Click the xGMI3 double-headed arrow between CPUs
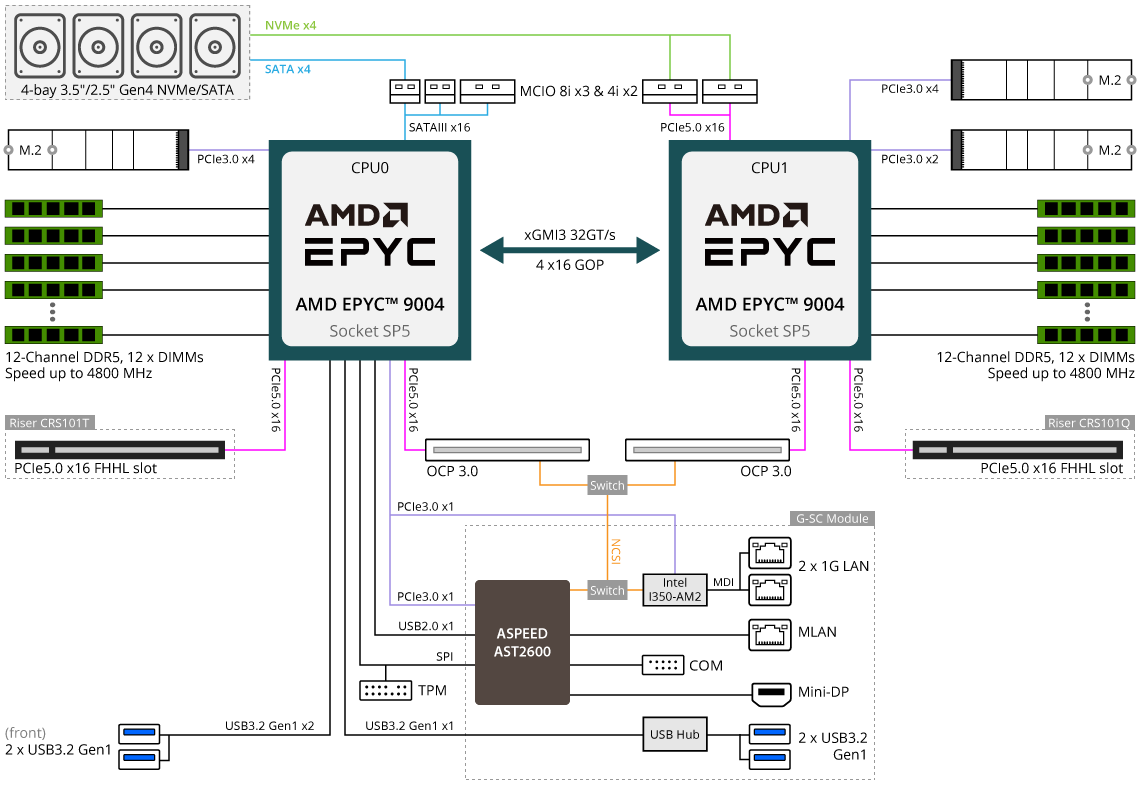1140x790 pixels. click(570, 250)
